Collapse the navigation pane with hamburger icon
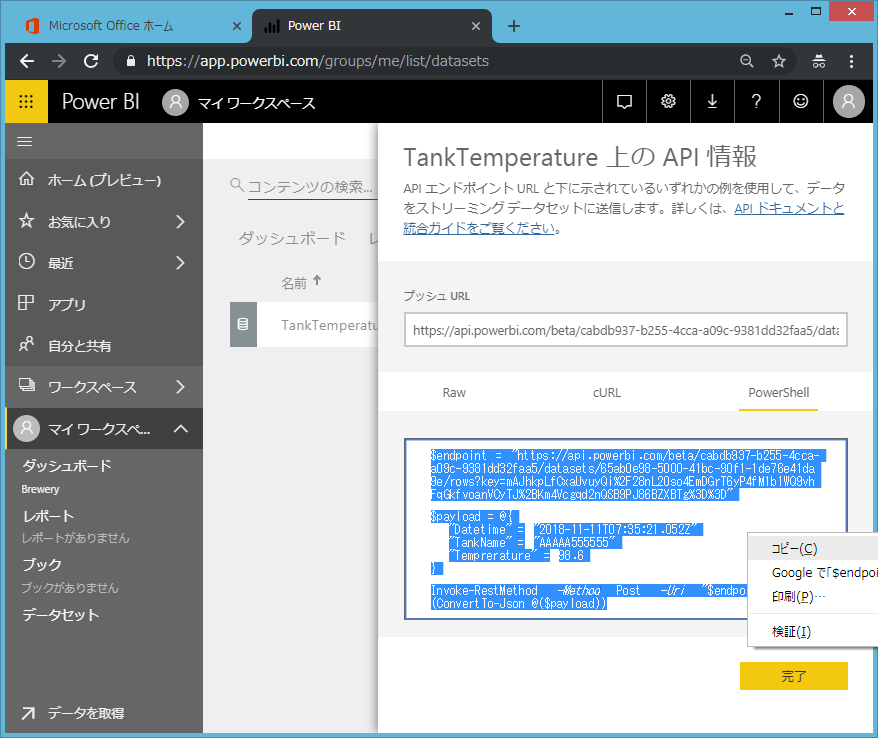The image size is (878, 738). 25,142
